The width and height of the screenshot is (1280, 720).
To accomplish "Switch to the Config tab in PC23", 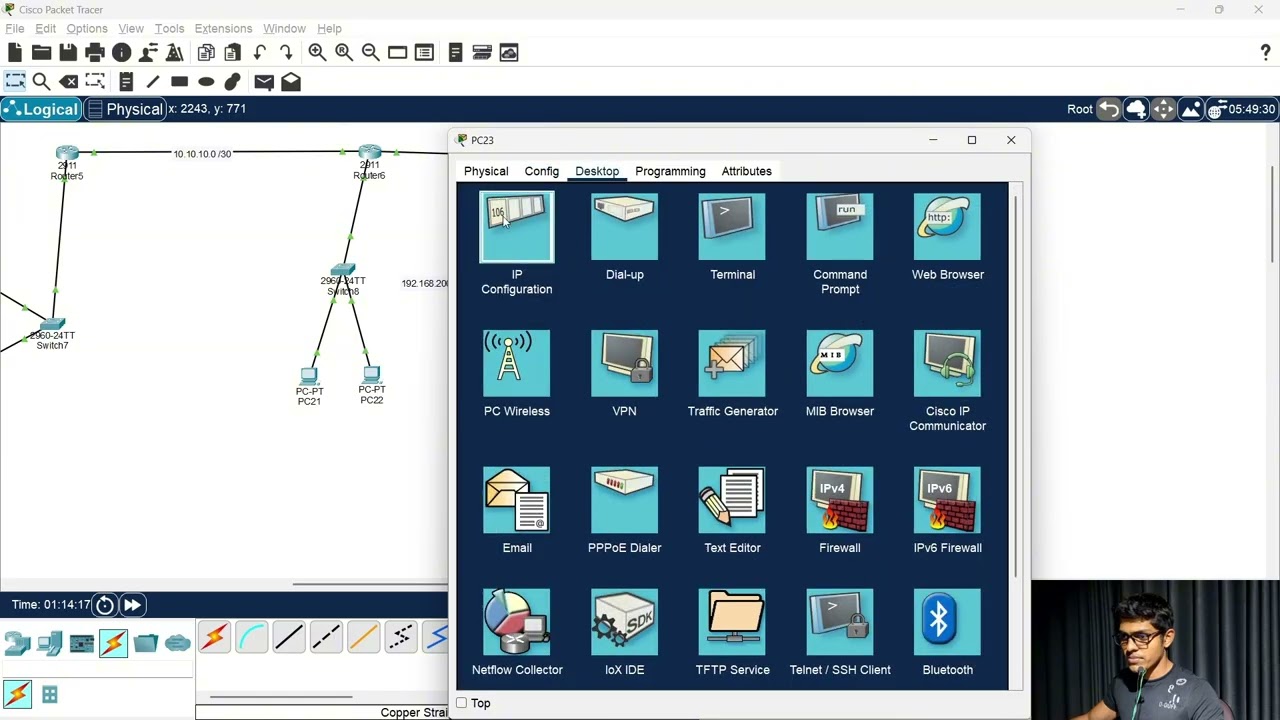I will (542, 171).
